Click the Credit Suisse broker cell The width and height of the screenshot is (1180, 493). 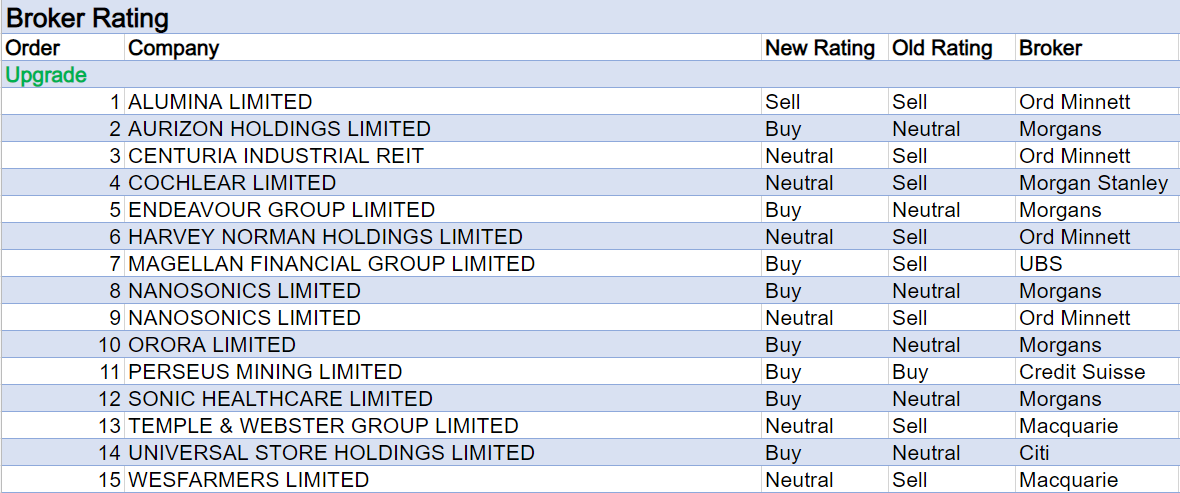pyautogui.click(x=1082, y=372)
